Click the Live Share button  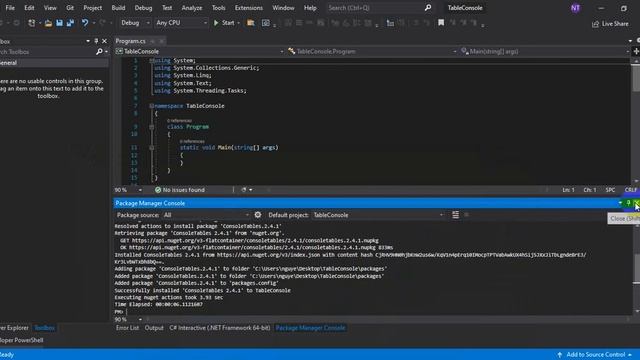pos(610,24)
